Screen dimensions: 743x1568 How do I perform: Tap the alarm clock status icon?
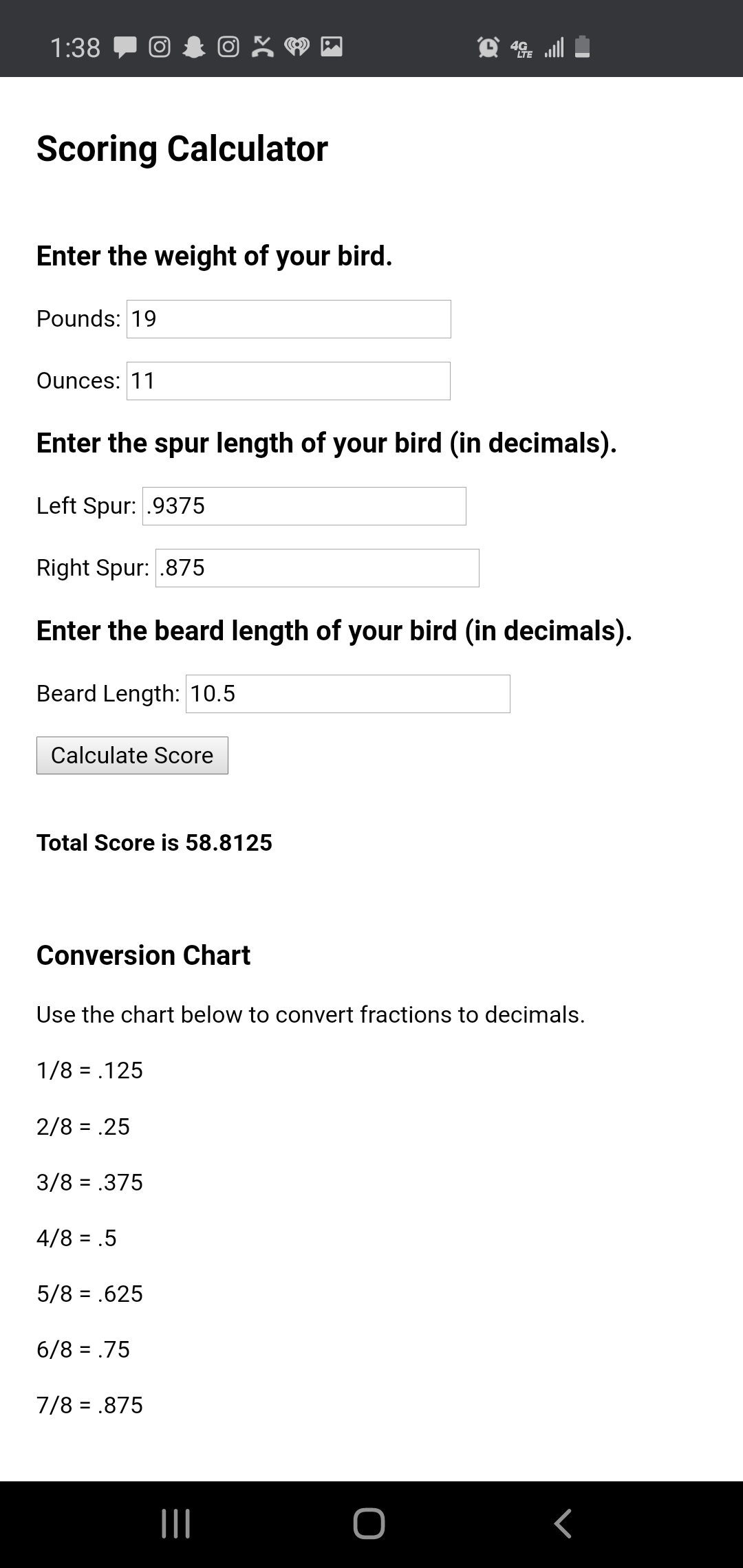click(488, 47)
